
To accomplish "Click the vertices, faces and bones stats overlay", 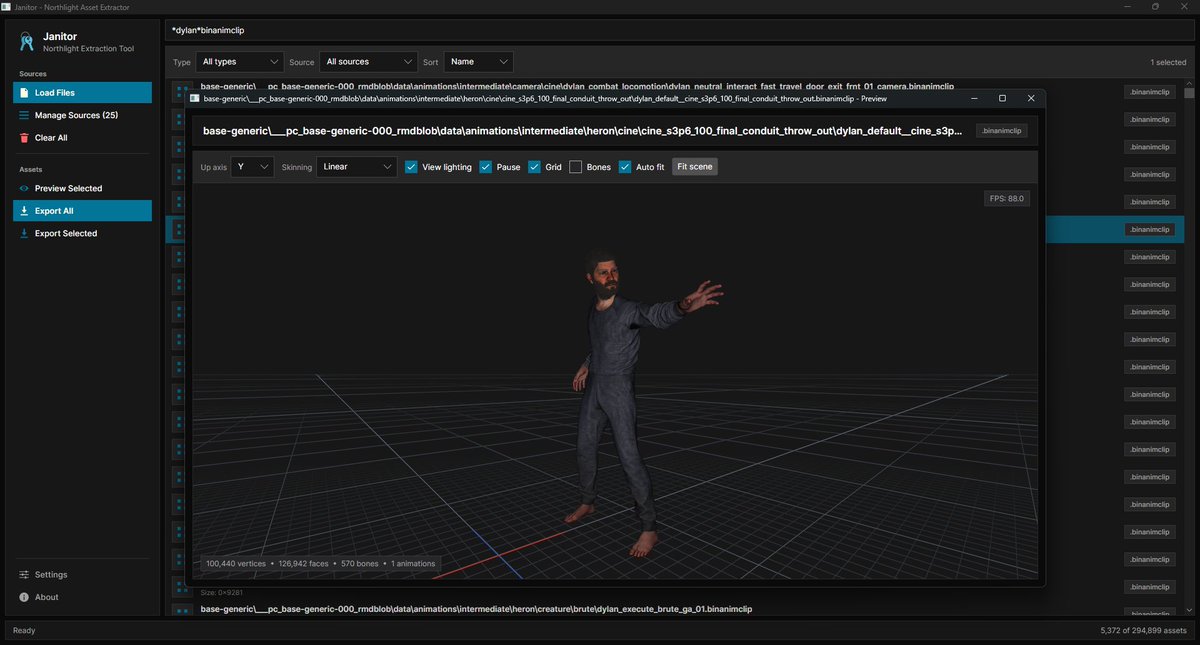I will pyautogui.click(x=321, y=564).
